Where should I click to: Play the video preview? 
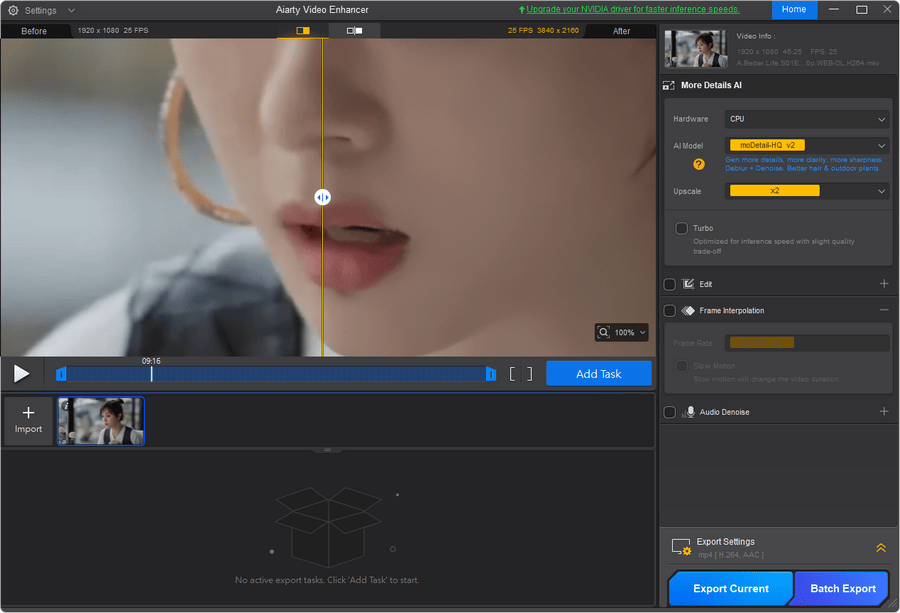[x=21, y=374]
